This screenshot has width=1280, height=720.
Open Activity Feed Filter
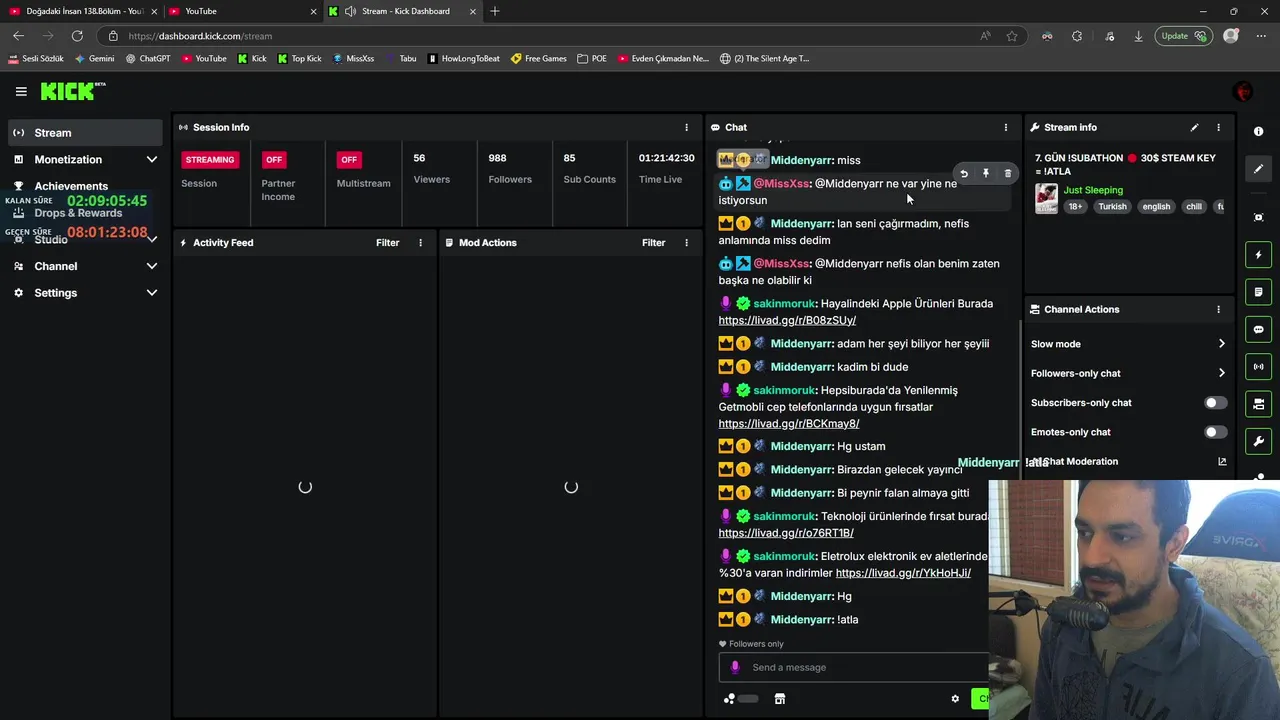coord(387,242)
